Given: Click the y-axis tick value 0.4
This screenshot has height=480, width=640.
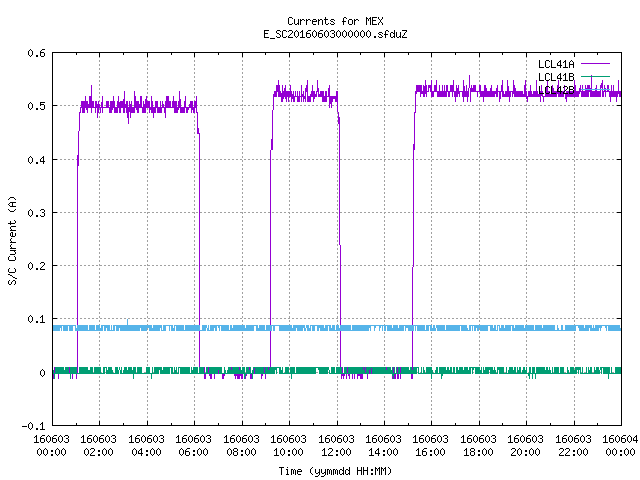Looking at the screenshot, I should tap(36, 160).
